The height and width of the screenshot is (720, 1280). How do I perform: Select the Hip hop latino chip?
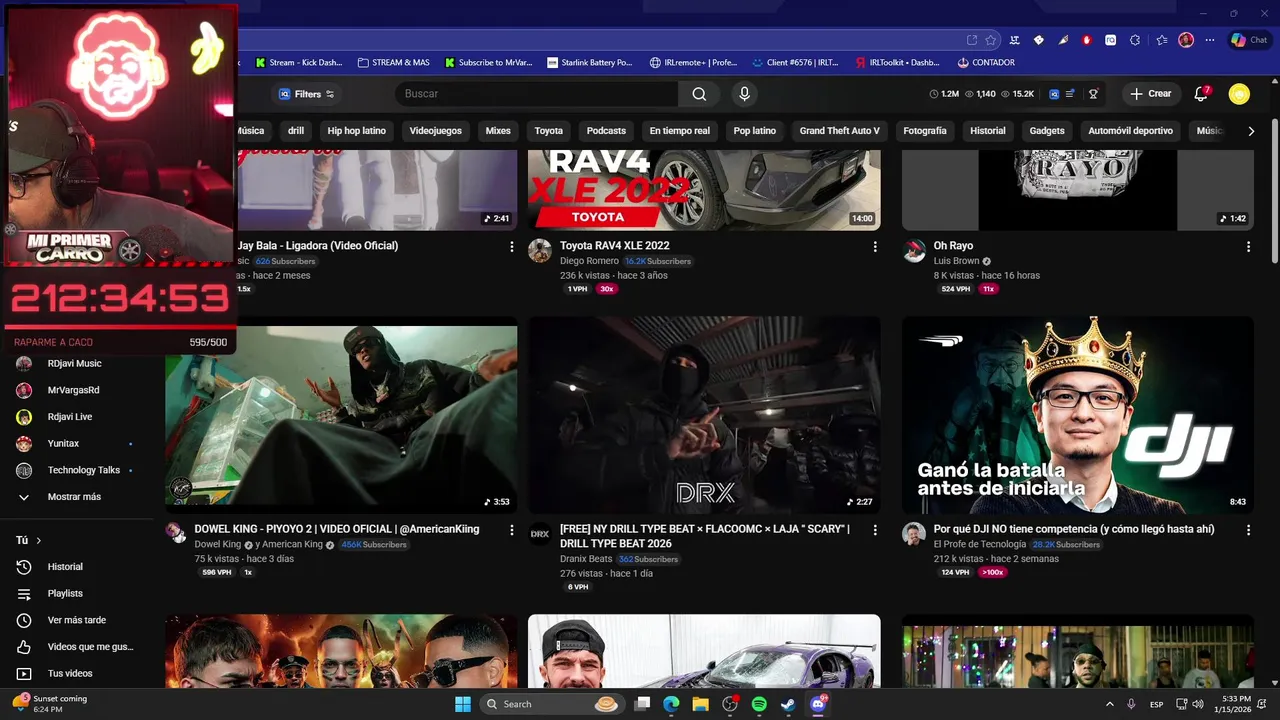point(356,131)
